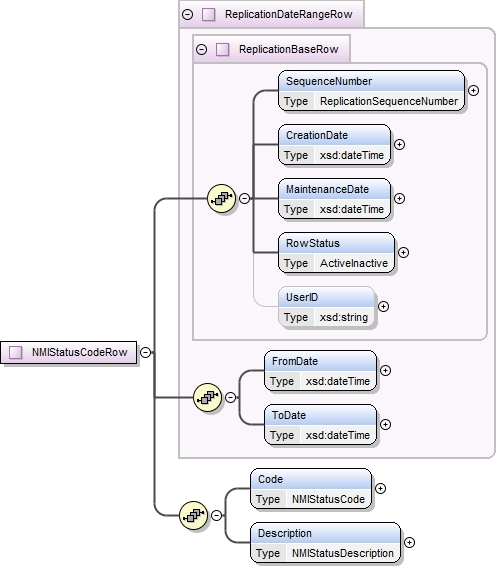497x568 pixels.
Task: Expand the MaintenanceDate element details
Action: pos(400,199)
